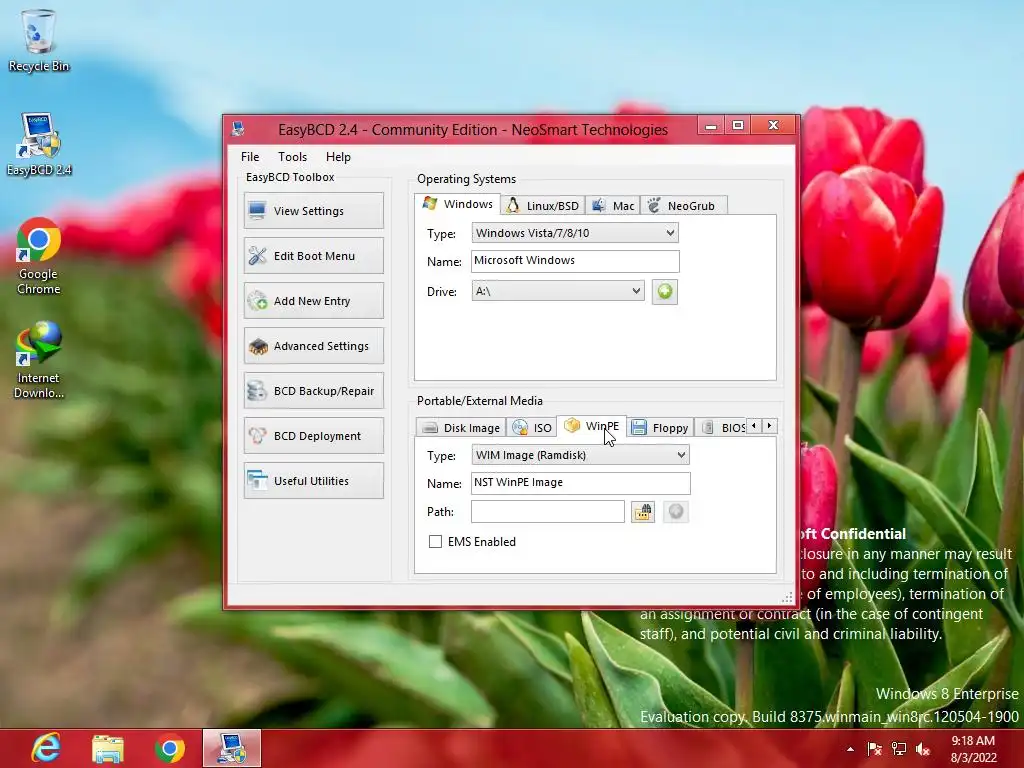Open the Tools menu
This screenshot has height=768, width=1024.
293,157
